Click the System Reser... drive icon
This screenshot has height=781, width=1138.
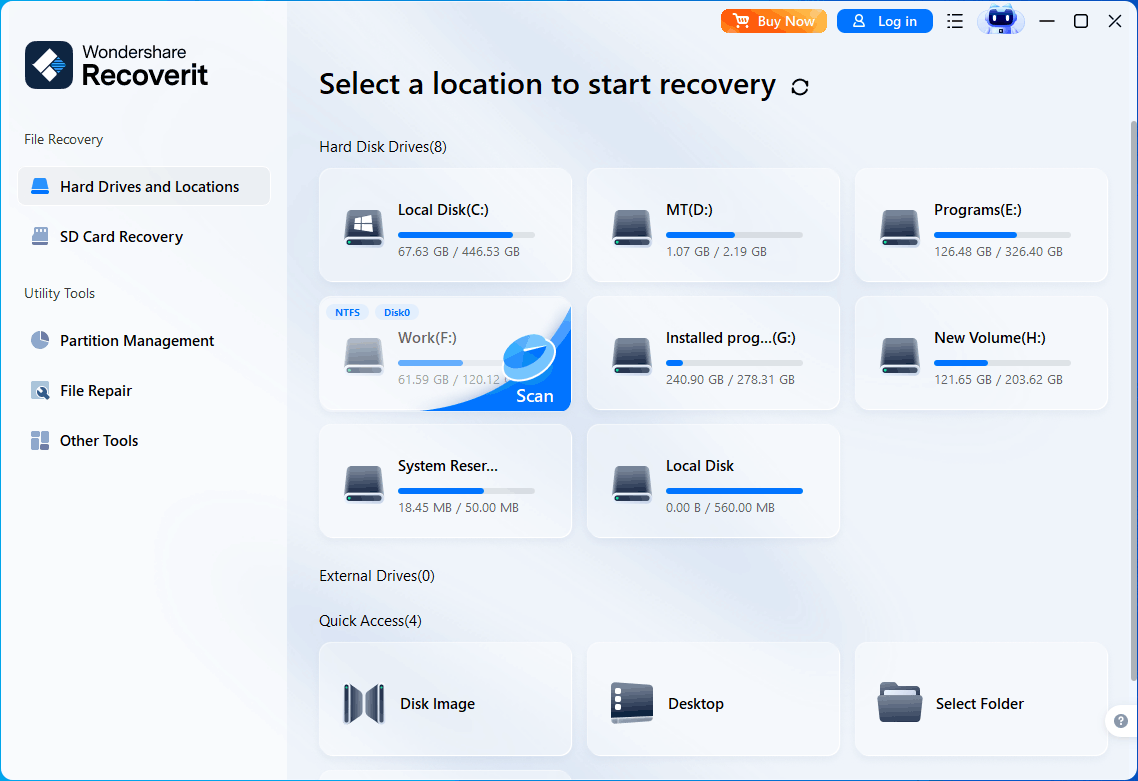[x=364, y=483]
